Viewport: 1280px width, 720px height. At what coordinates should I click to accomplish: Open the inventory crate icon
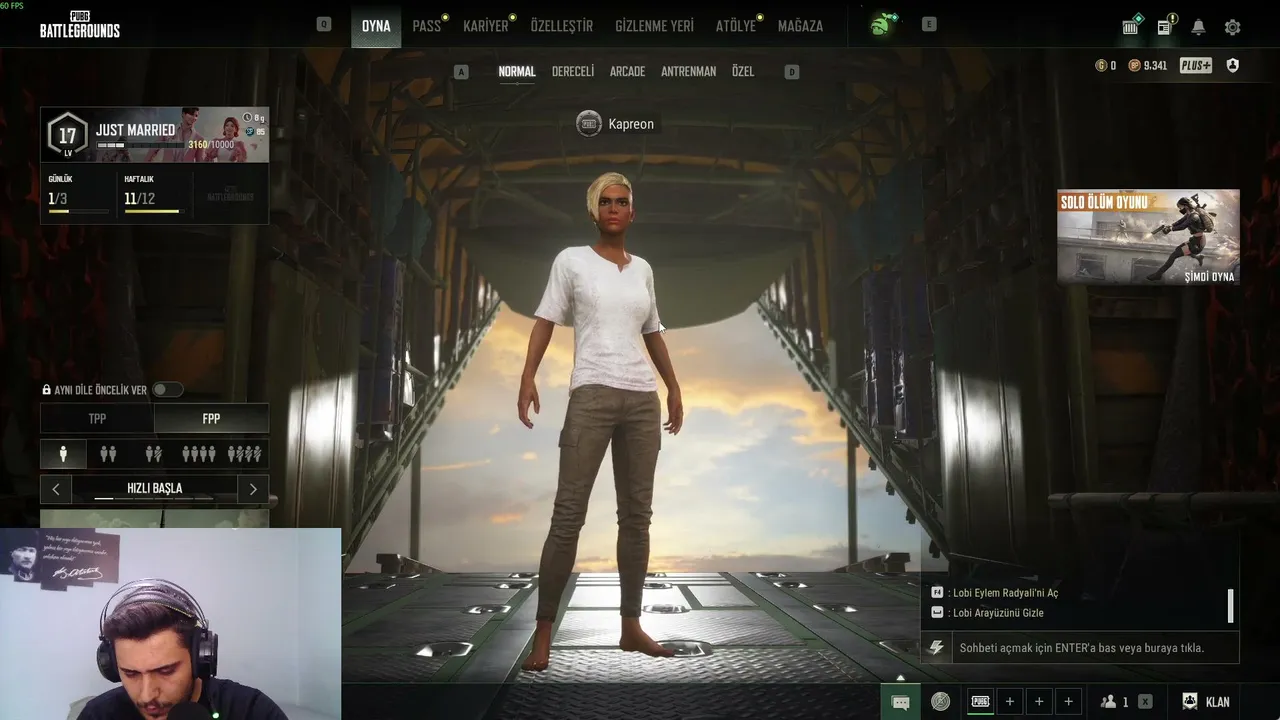tap(1131, 26)
